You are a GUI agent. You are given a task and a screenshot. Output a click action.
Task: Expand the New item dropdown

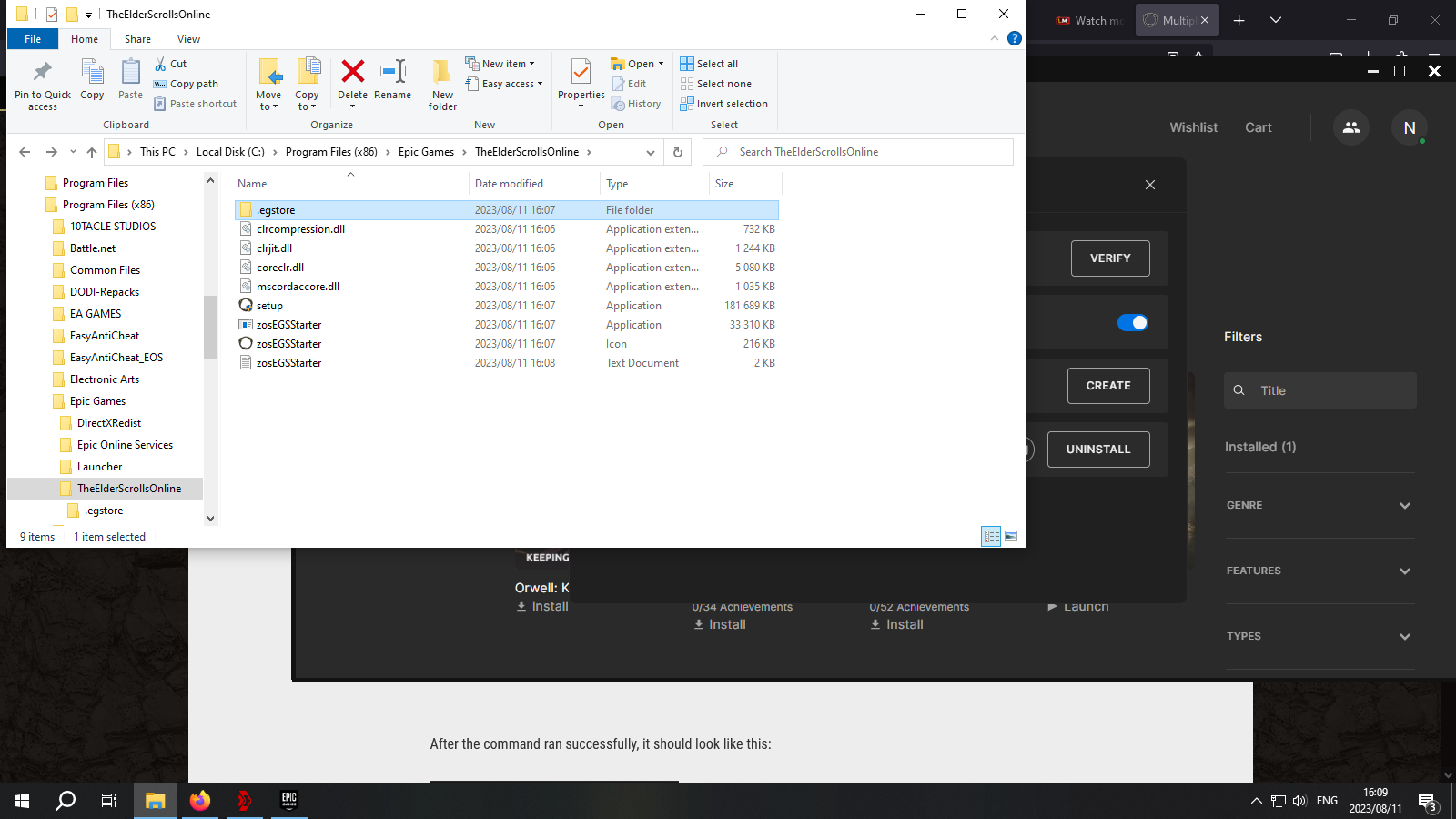point(500,64)
